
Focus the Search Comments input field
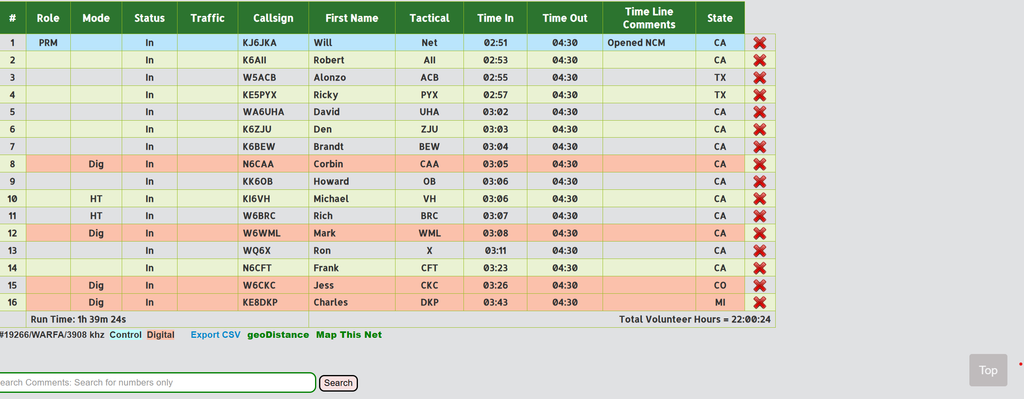point(157,383)
